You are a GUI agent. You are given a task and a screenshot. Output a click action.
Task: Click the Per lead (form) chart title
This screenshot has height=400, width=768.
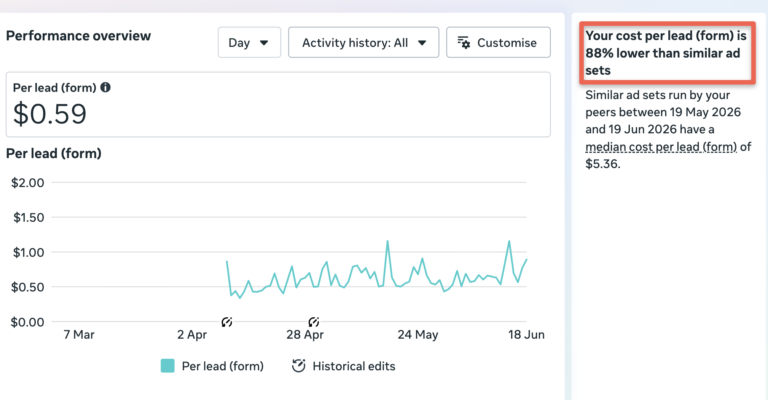54,153
